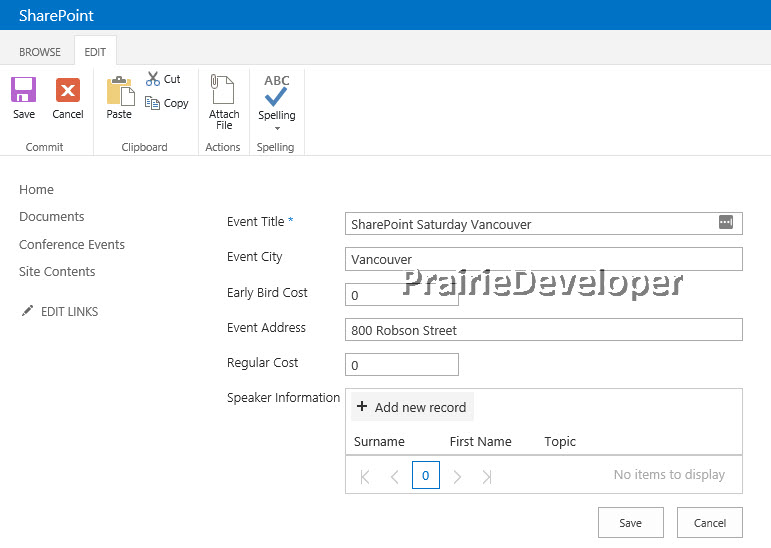The image size is (771, 548).
Task: Open the Home navigation link
Action: (36, 189)
